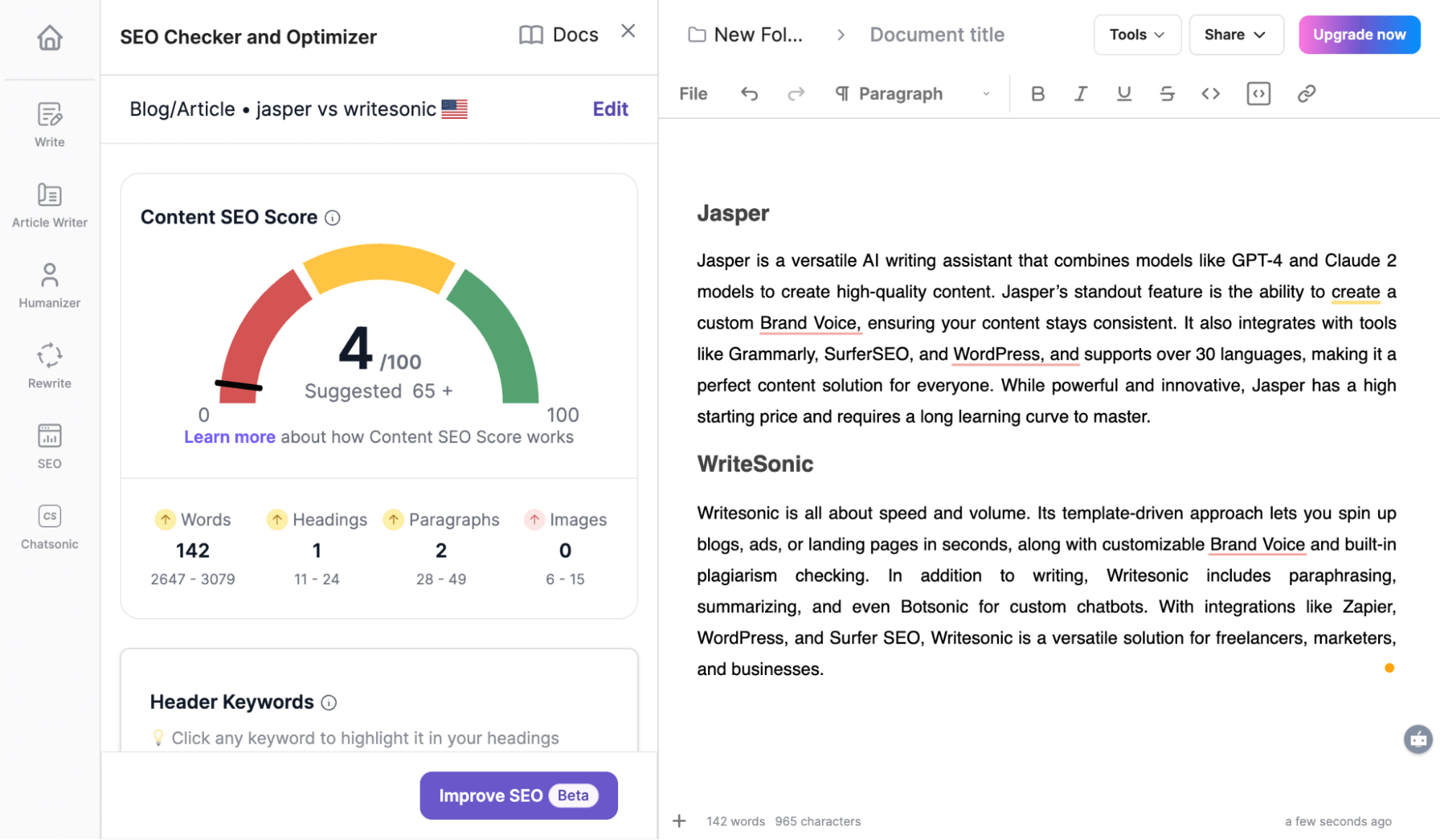Viewport: 1440px width, 840px height.
Task: Select the Humanizer tool
Action: click(x=48, y=285)
